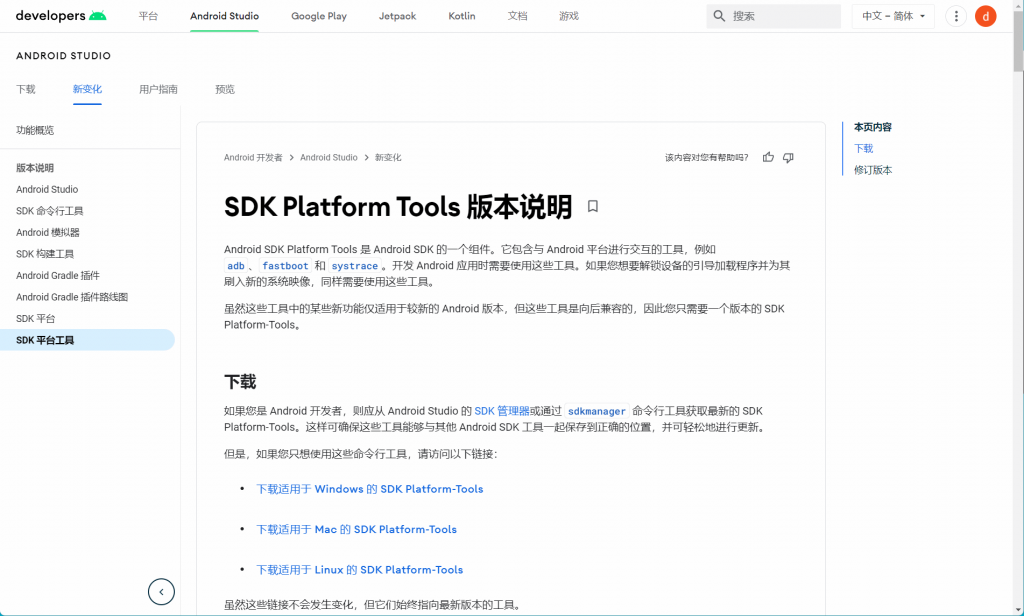
Task: Click the Android 开发者 breadcrumb
Action: click(253, 157)
